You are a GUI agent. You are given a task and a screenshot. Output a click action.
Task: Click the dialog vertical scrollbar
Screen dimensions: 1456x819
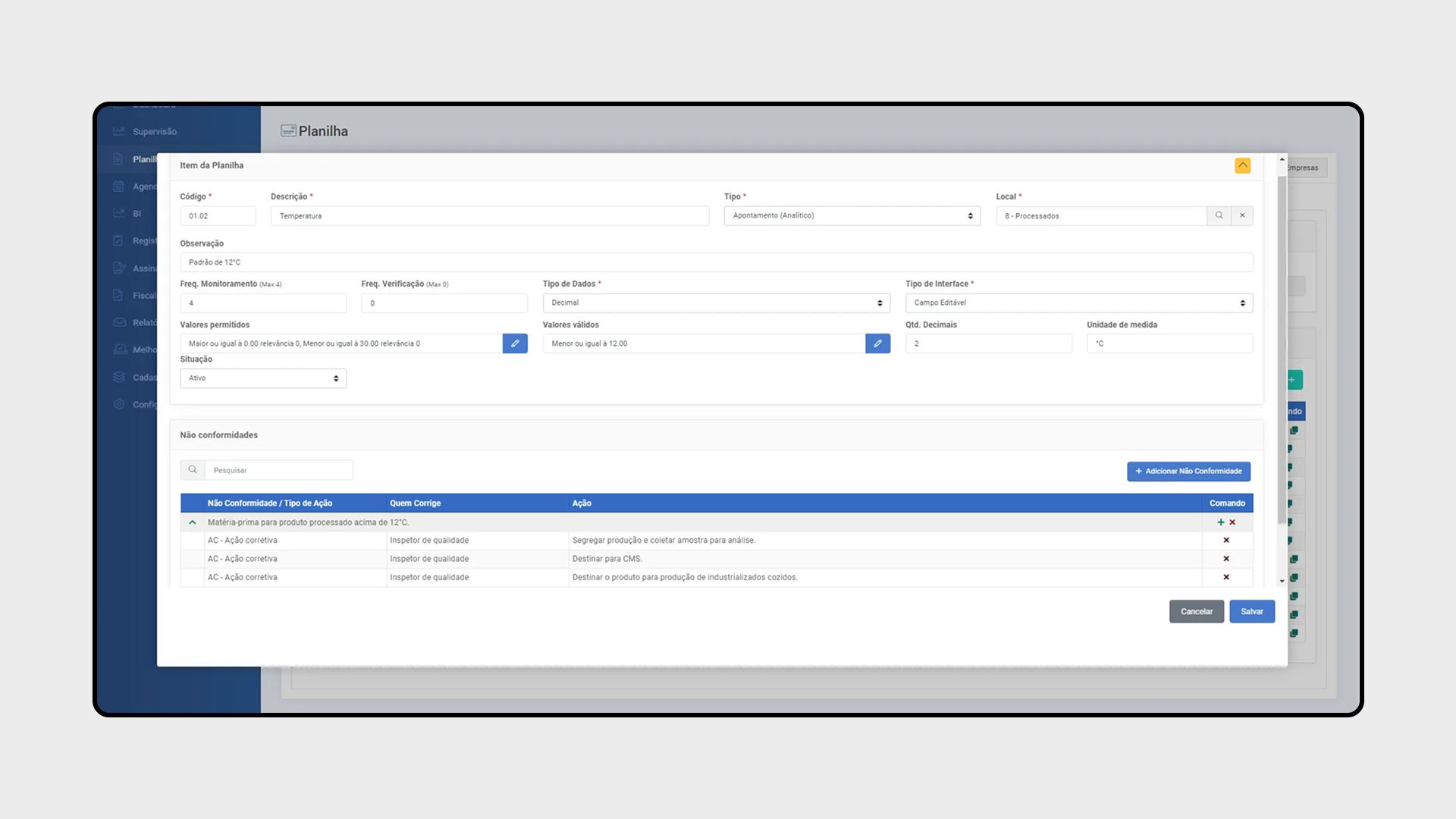(x=1282, y=349)
